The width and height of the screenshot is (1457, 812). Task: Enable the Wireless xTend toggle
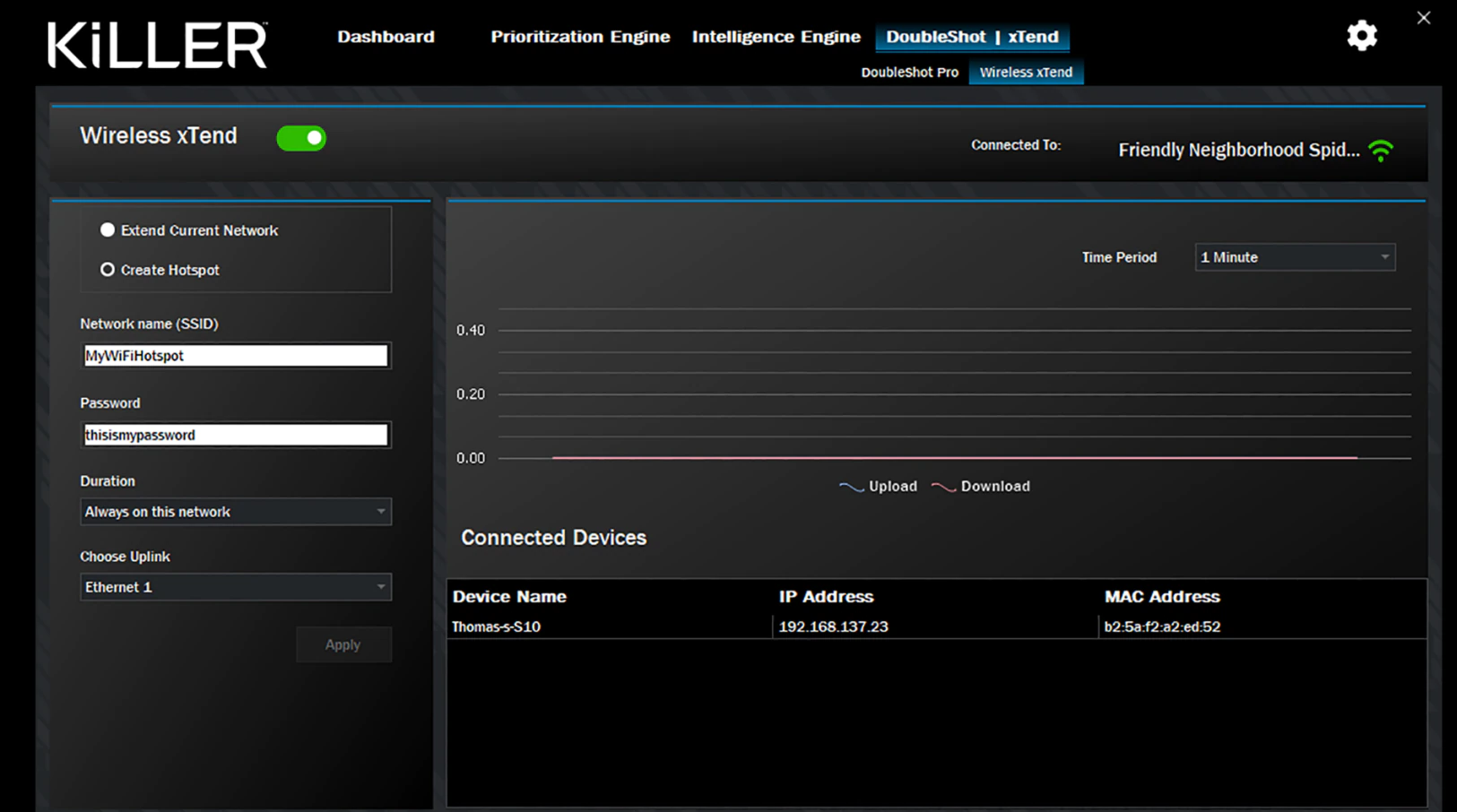coord(301,137)
